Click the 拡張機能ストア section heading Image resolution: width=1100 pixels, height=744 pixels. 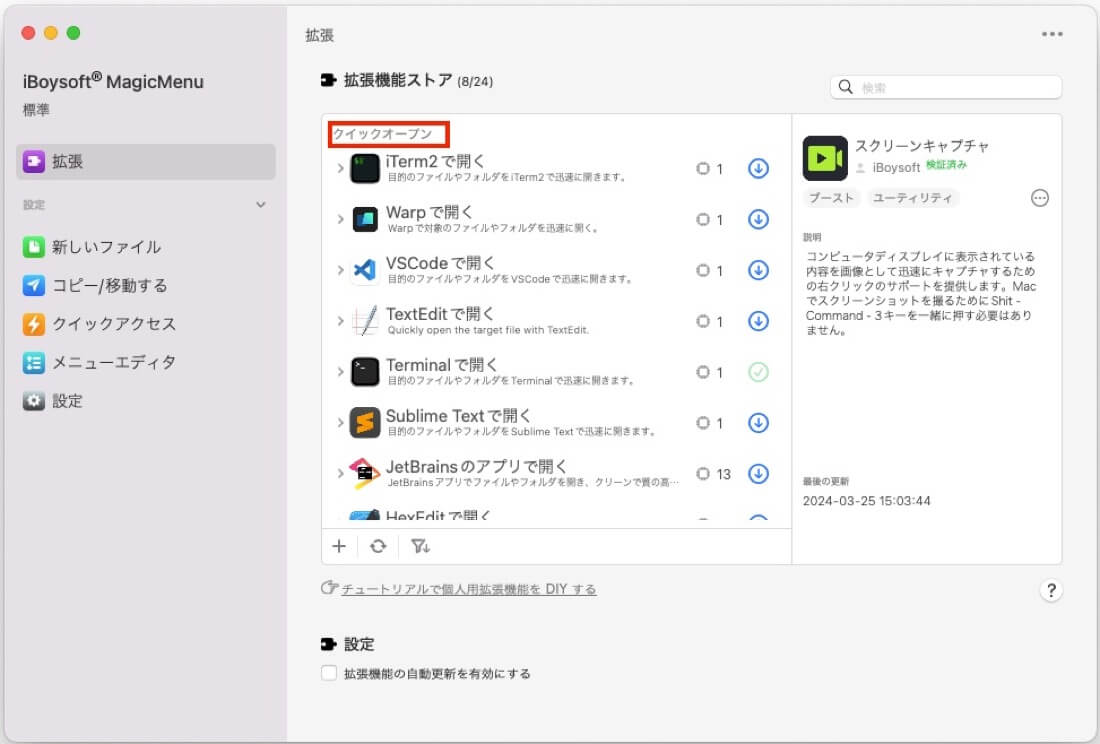point(398,81)
